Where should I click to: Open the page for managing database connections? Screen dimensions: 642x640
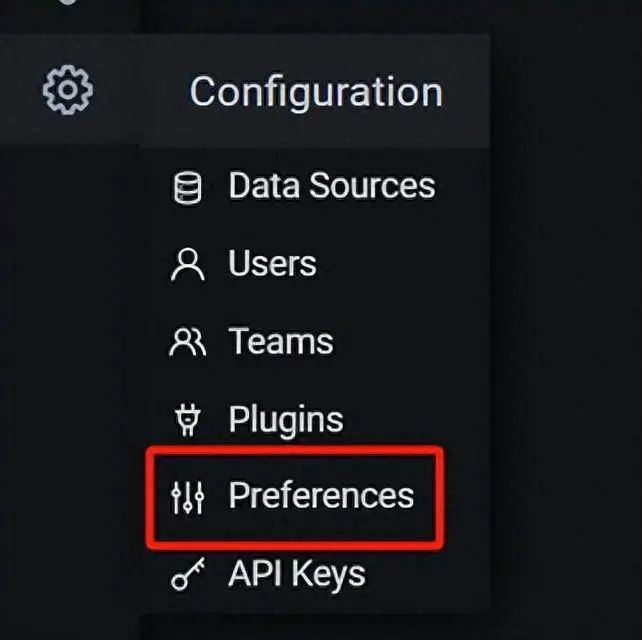331,186
